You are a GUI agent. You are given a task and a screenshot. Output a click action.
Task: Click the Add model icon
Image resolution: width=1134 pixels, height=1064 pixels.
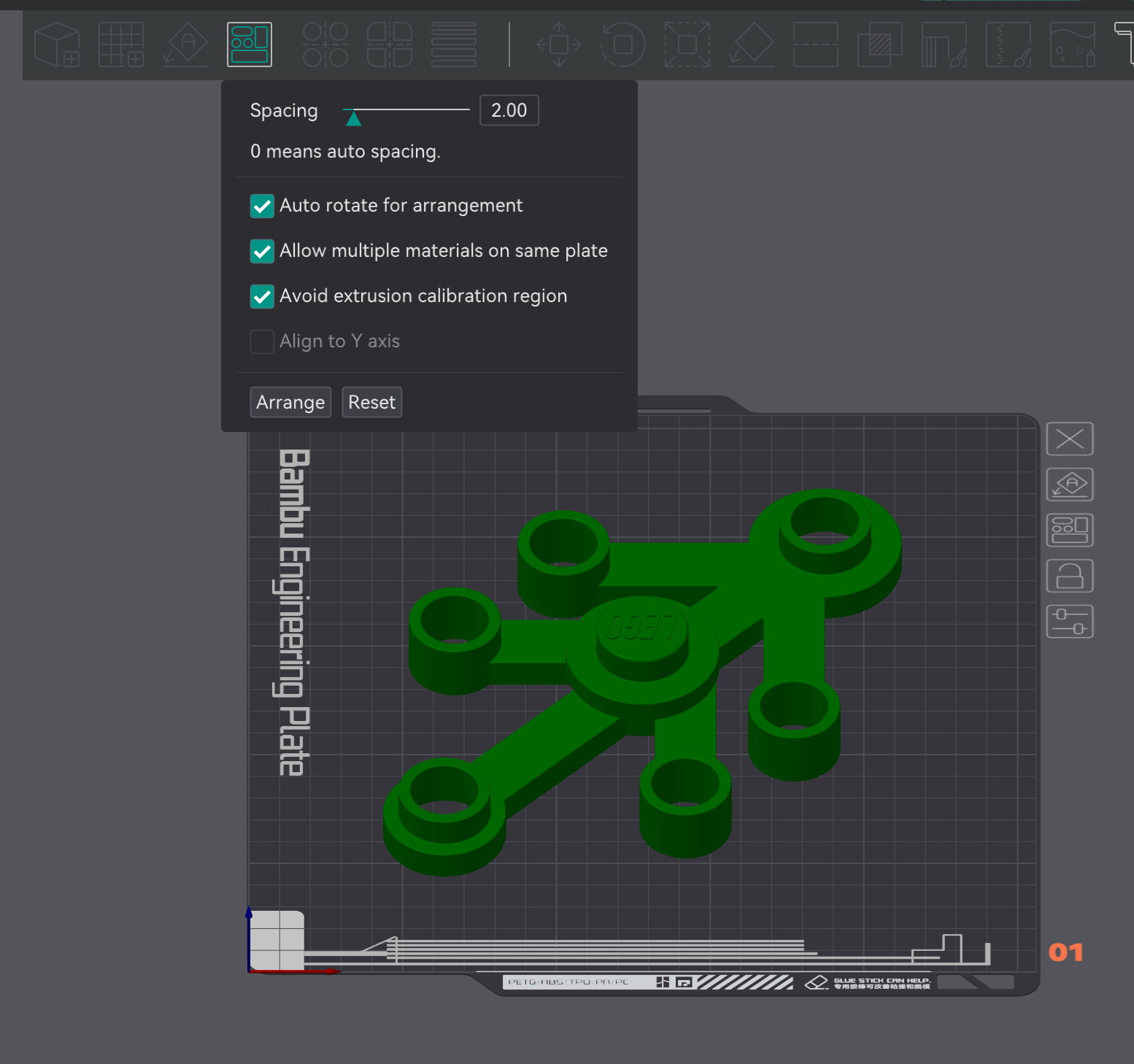[x=57, y=45]
